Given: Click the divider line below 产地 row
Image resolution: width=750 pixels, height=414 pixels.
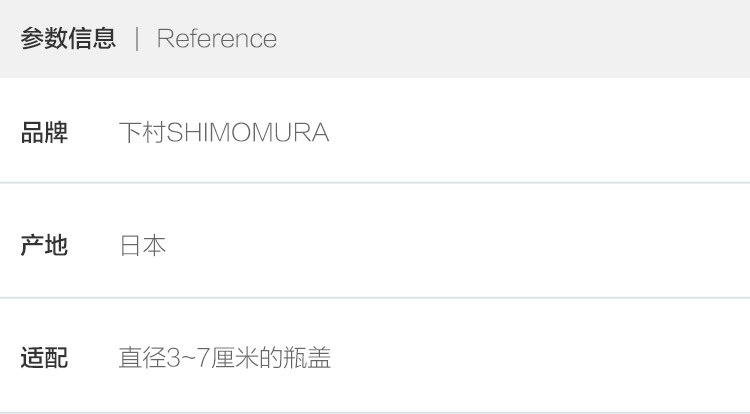Looking at the screenshot, I should coord(375,298).
